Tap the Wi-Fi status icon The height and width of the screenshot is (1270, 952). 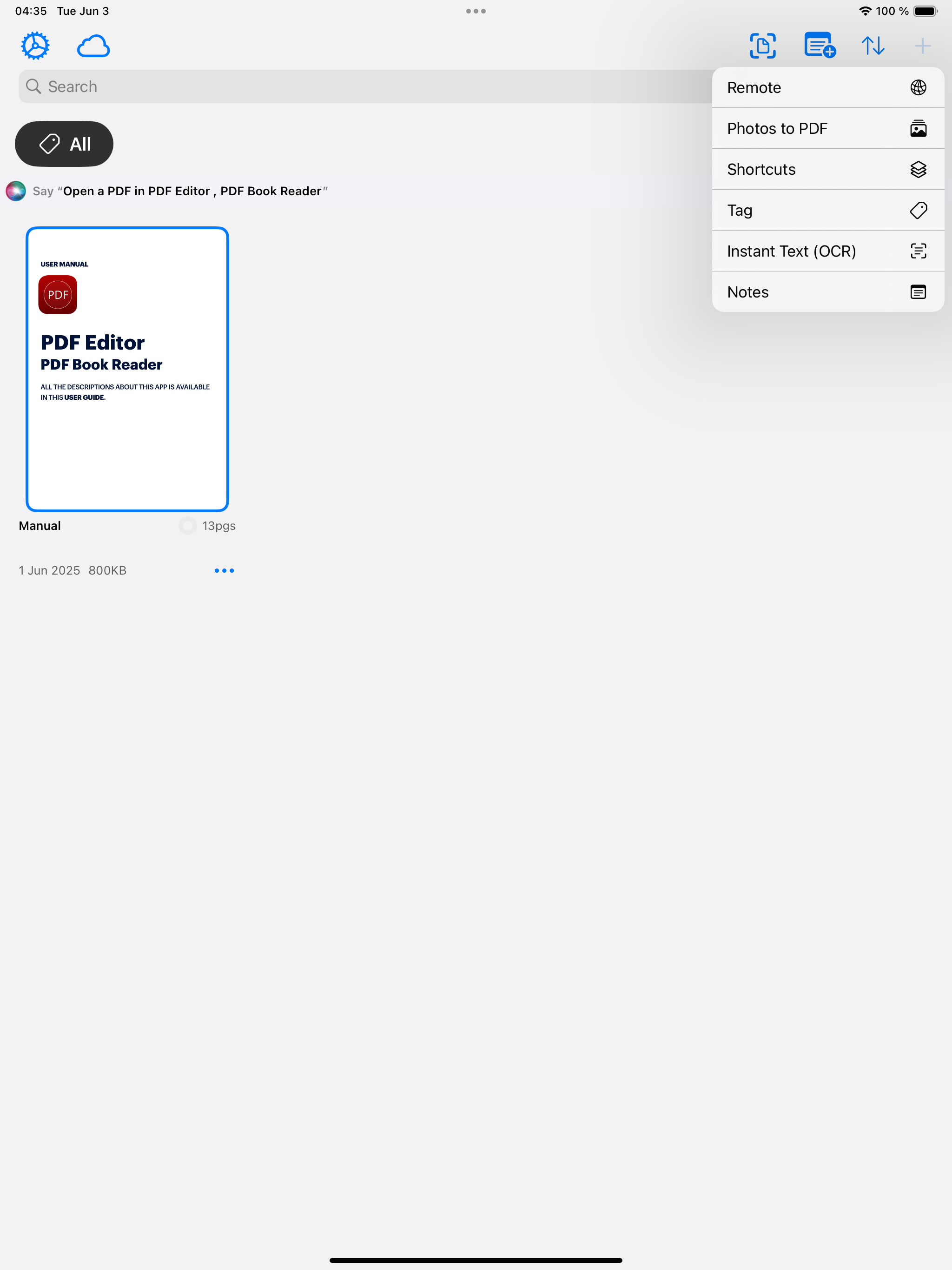pyautogui.click(x=865, y=11)
